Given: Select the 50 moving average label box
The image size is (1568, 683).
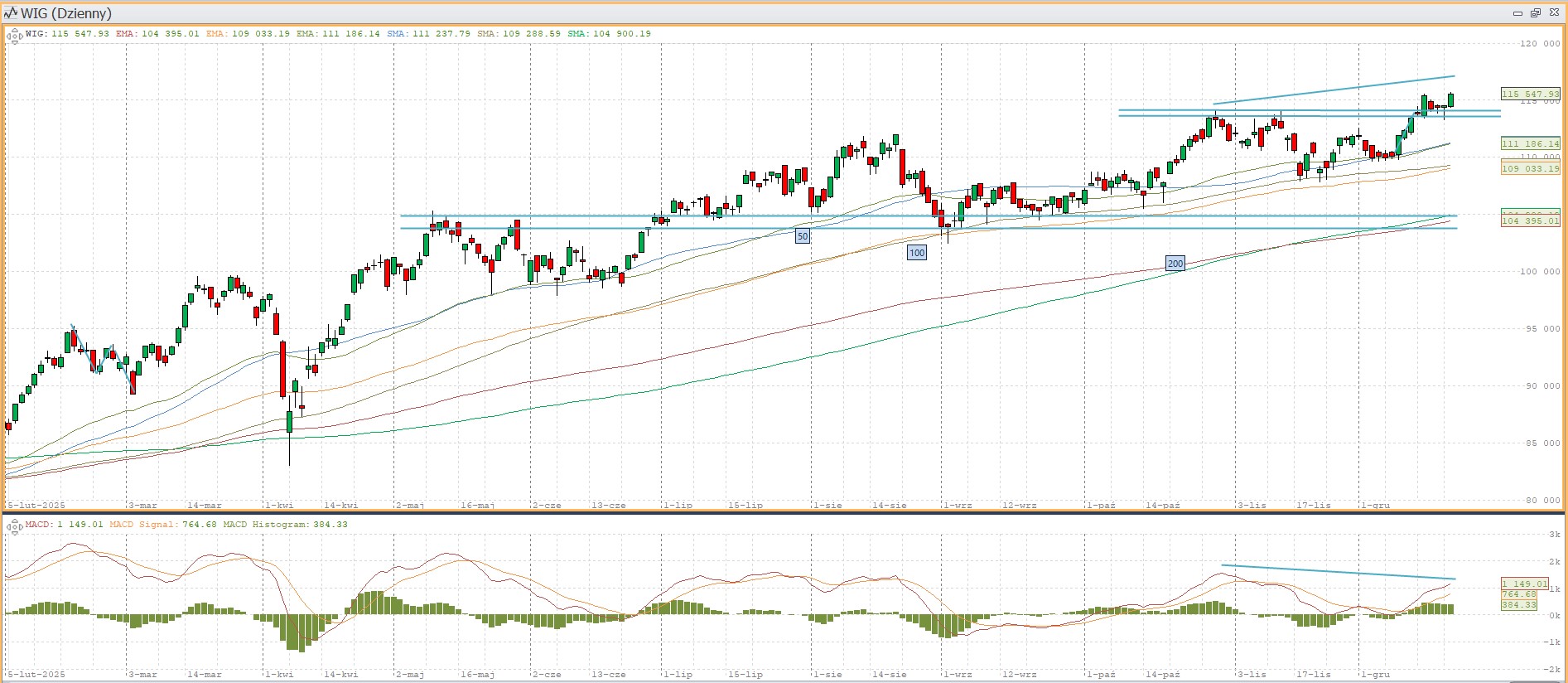Looking at the screenshot, I should 802,236.
